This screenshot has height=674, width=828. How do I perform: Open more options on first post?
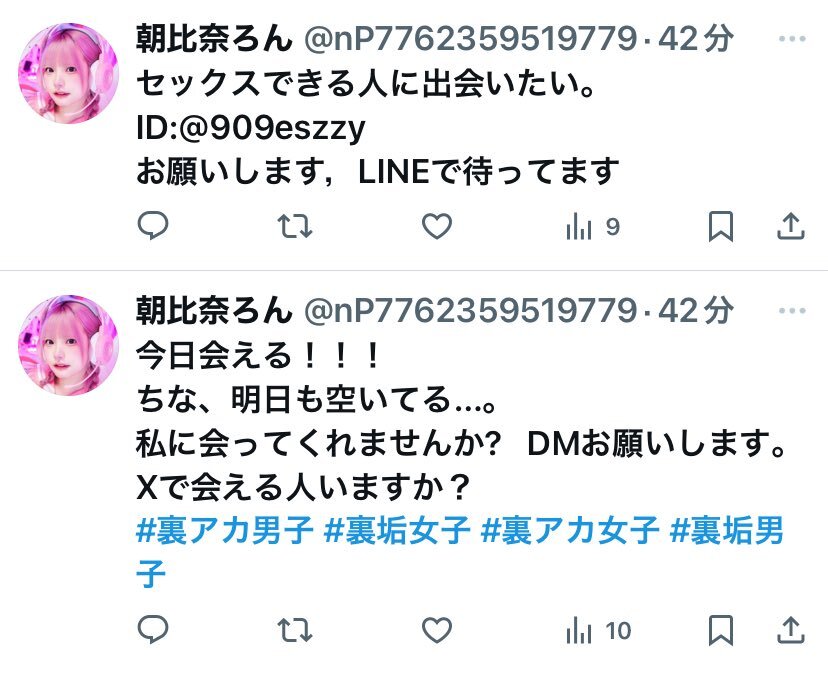click(792, 39)
